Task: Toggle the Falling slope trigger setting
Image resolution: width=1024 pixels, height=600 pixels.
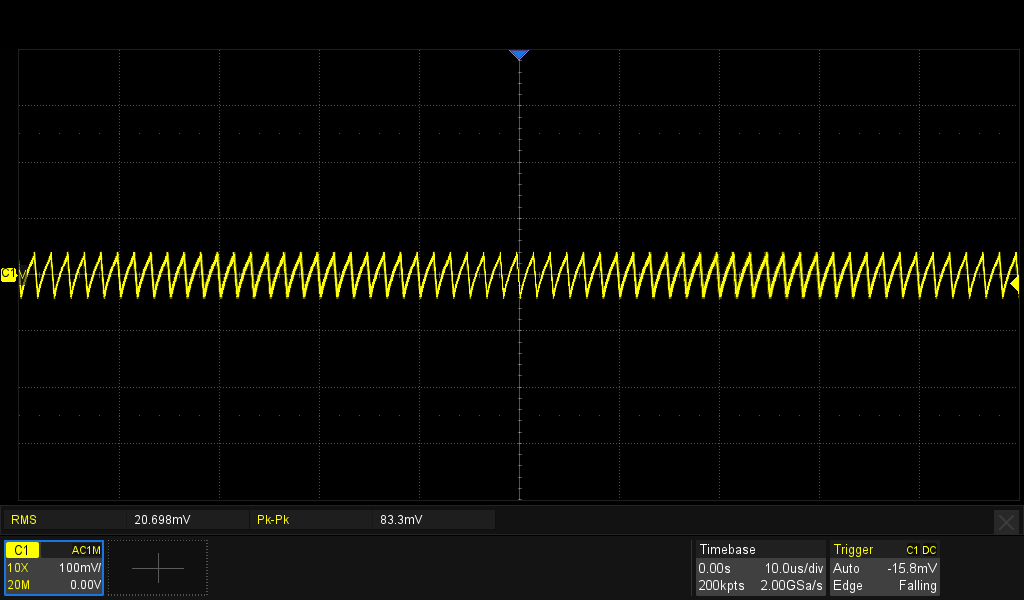Action: (x=917, y=585)
